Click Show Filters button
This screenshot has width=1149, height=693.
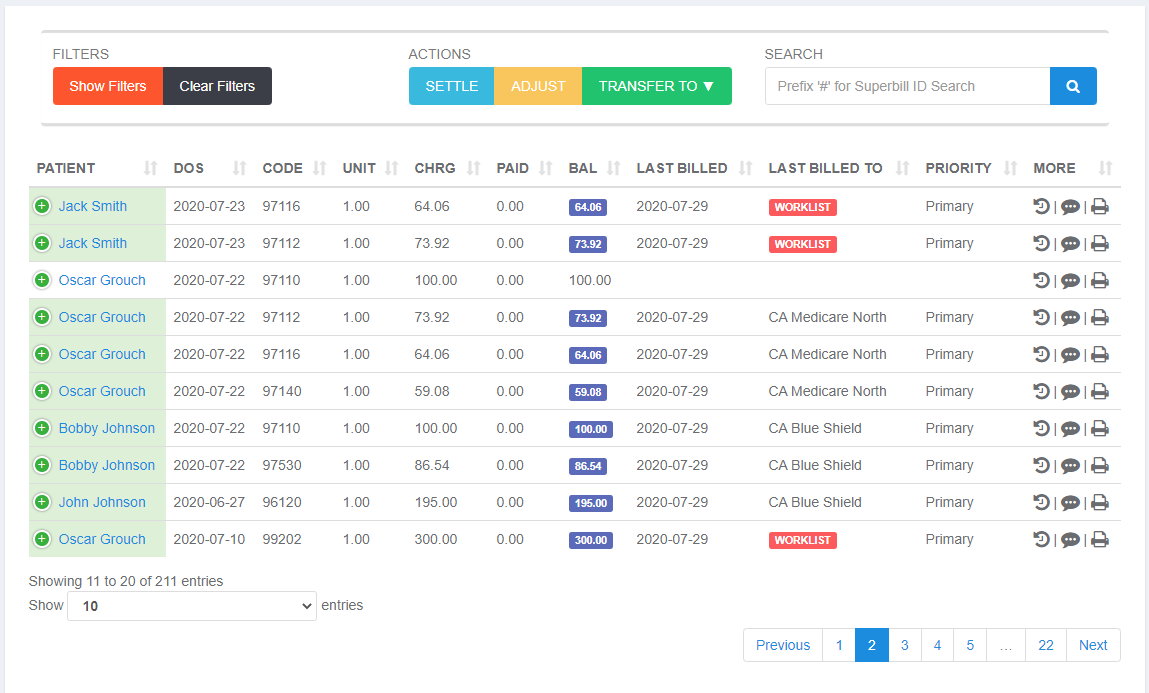[108, 86]
